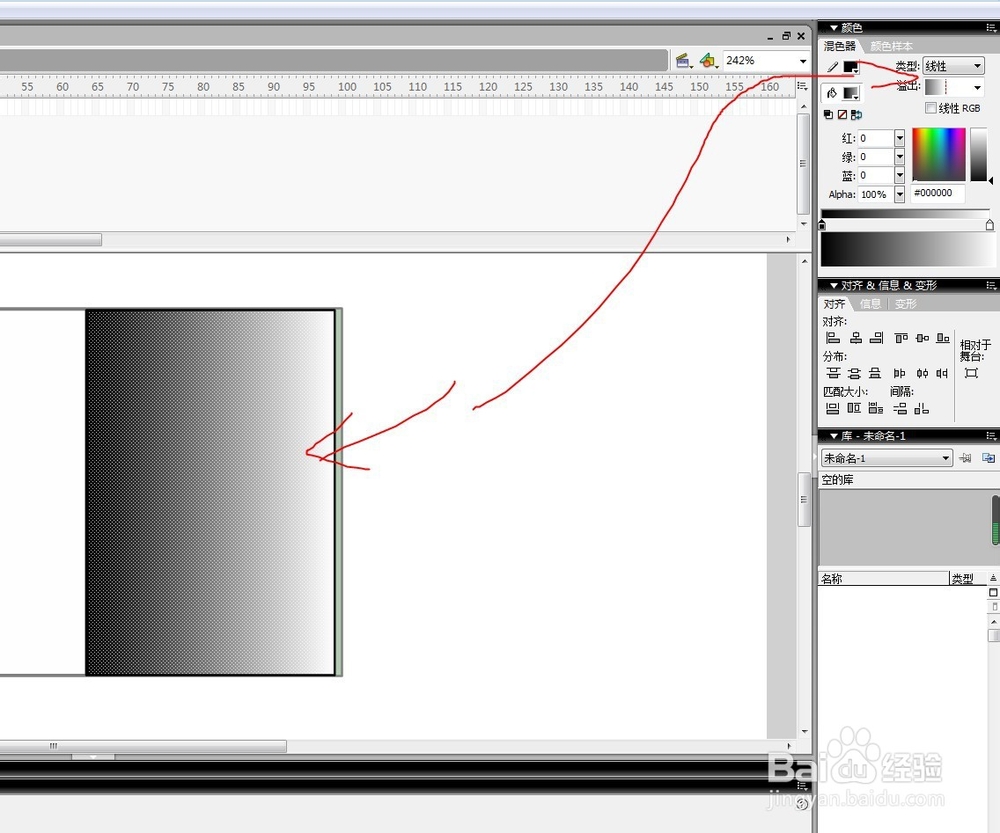
Task: Toggle the 相对于舞台 align-to-stage button
Action: coord(971,373)
